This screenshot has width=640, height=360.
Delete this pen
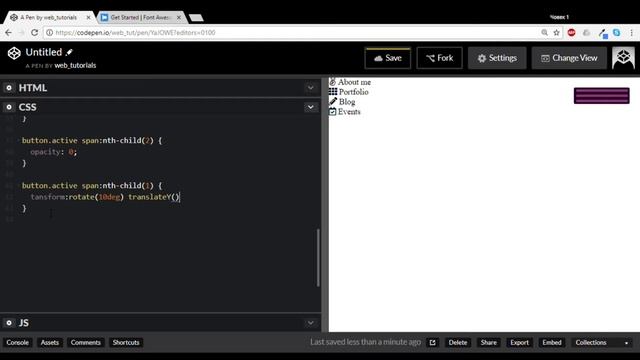click(458, 342)
